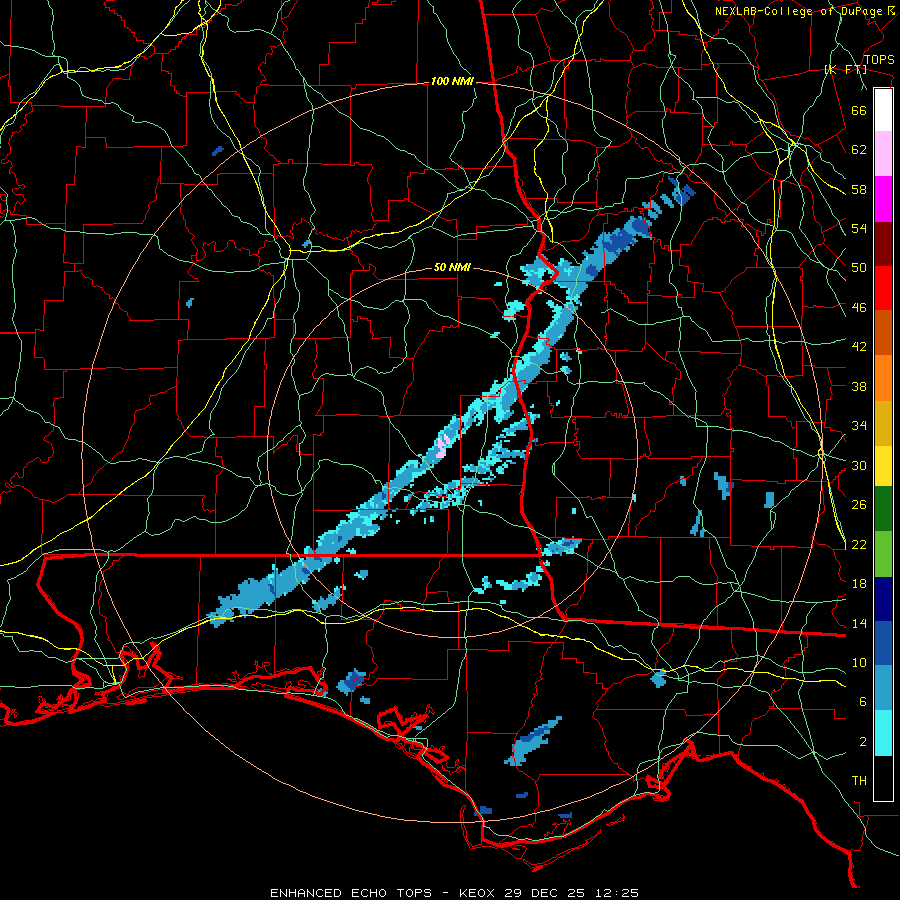Click legend value '30'
The height and width of the screenshot is (900, 900).
(x=859, y=465)
